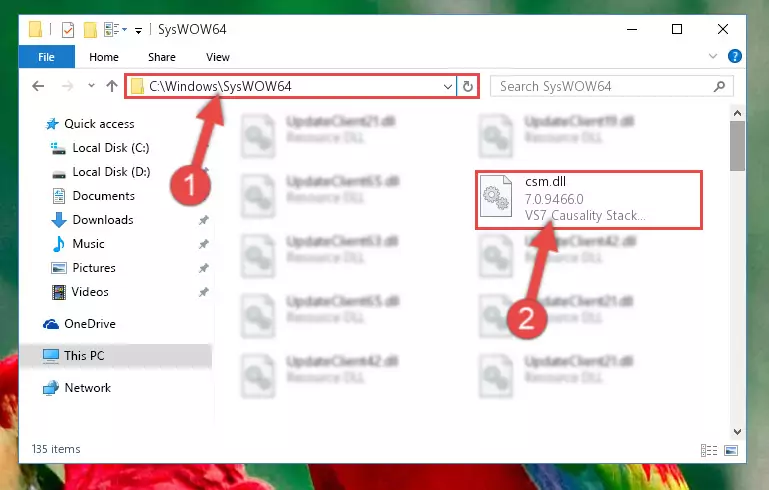Click the pin icon next to Downloads
This screenshot has width=769, height=490.
(203, 220)
